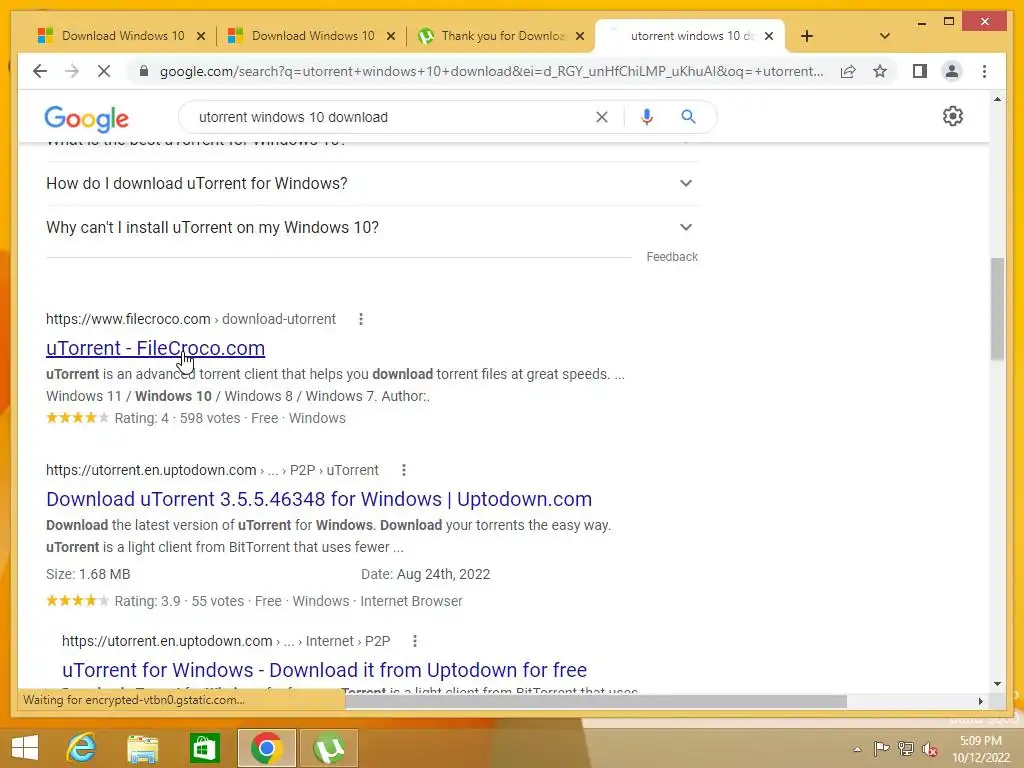Open options for Uptodown Internet P2P result
Screen dimensions: 1024x768
[x=415, y=641]
